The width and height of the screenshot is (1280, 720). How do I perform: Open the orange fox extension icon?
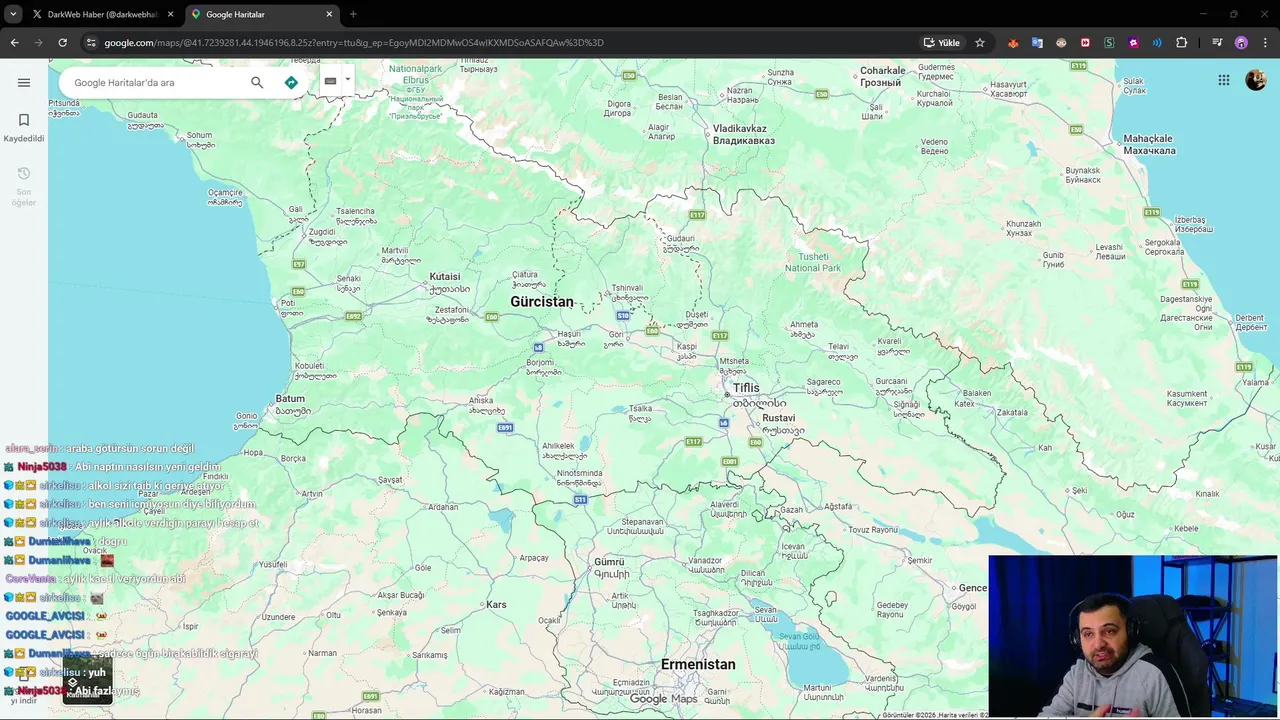click(x=1013, y=42)
